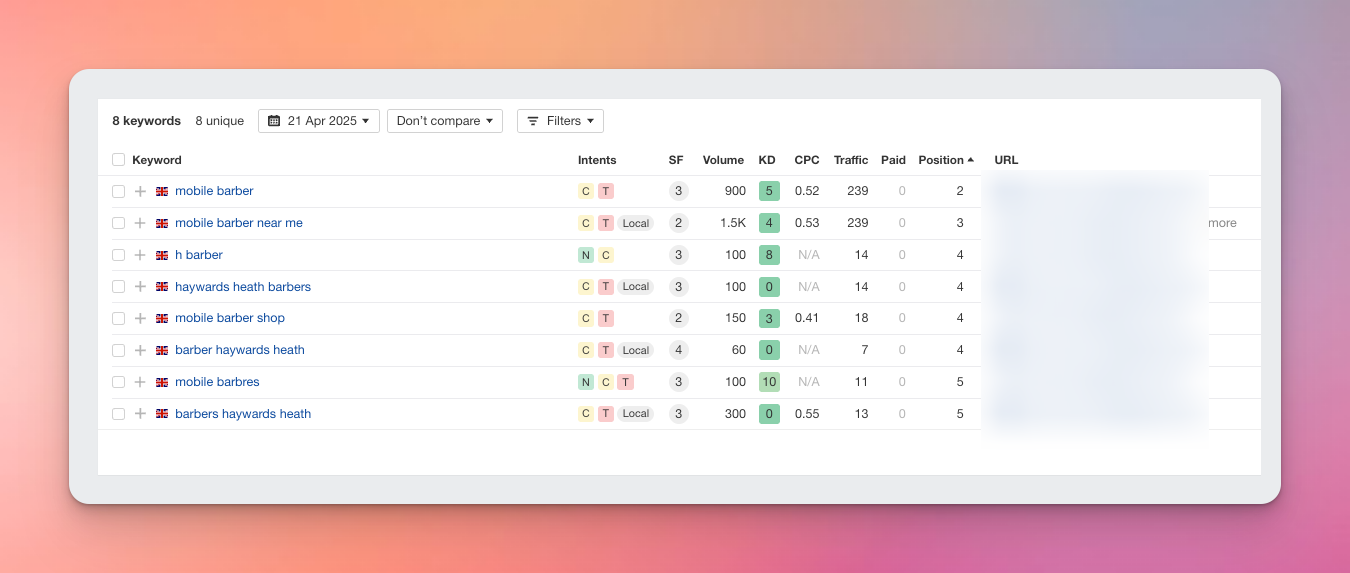Open the 'mobile barber near me' keyword link
The height and width of the screenshot is (573, 1350).
(239, 223)
